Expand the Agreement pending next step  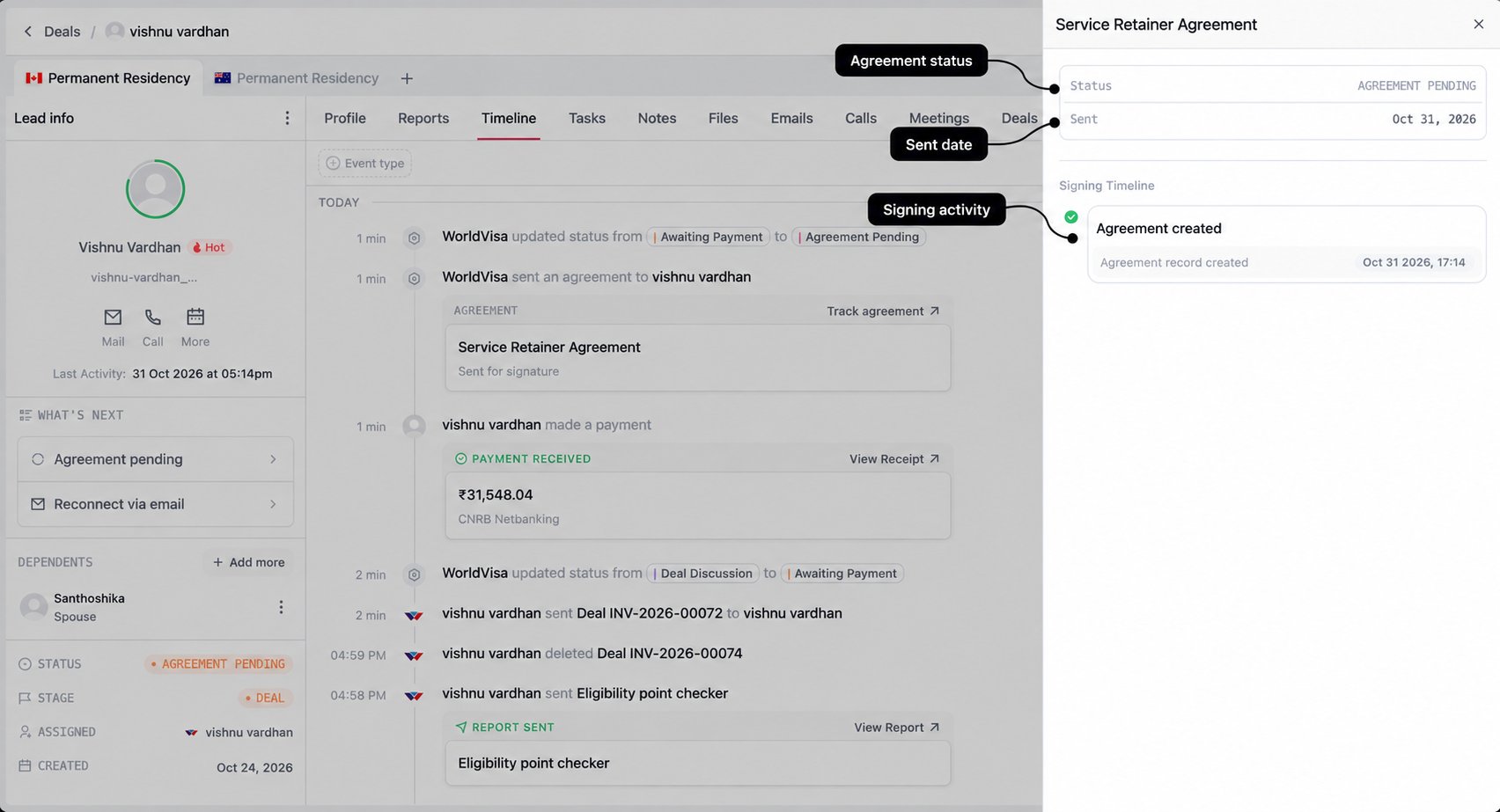pos(156,459)
